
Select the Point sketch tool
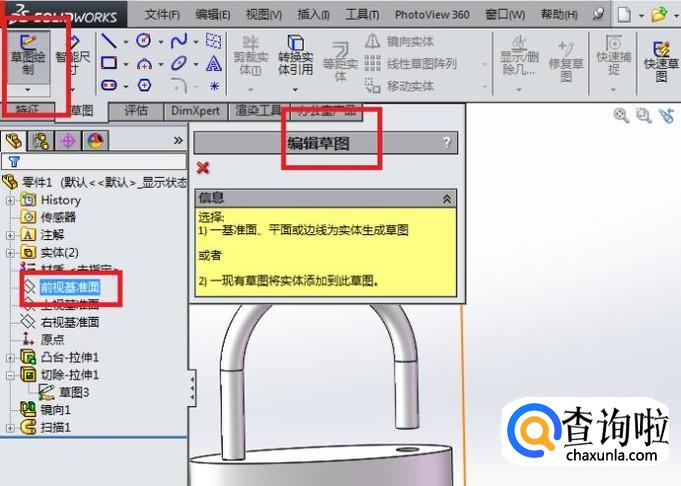pos(214,86)
